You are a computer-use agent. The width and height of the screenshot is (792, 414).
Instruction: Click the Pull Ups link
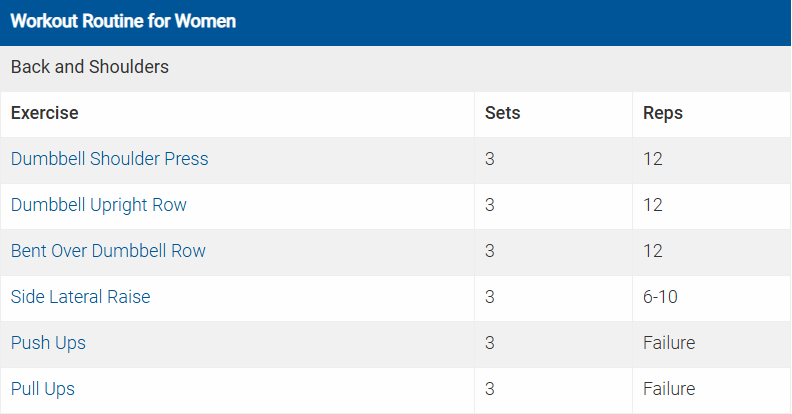click(x=43, y=389)
